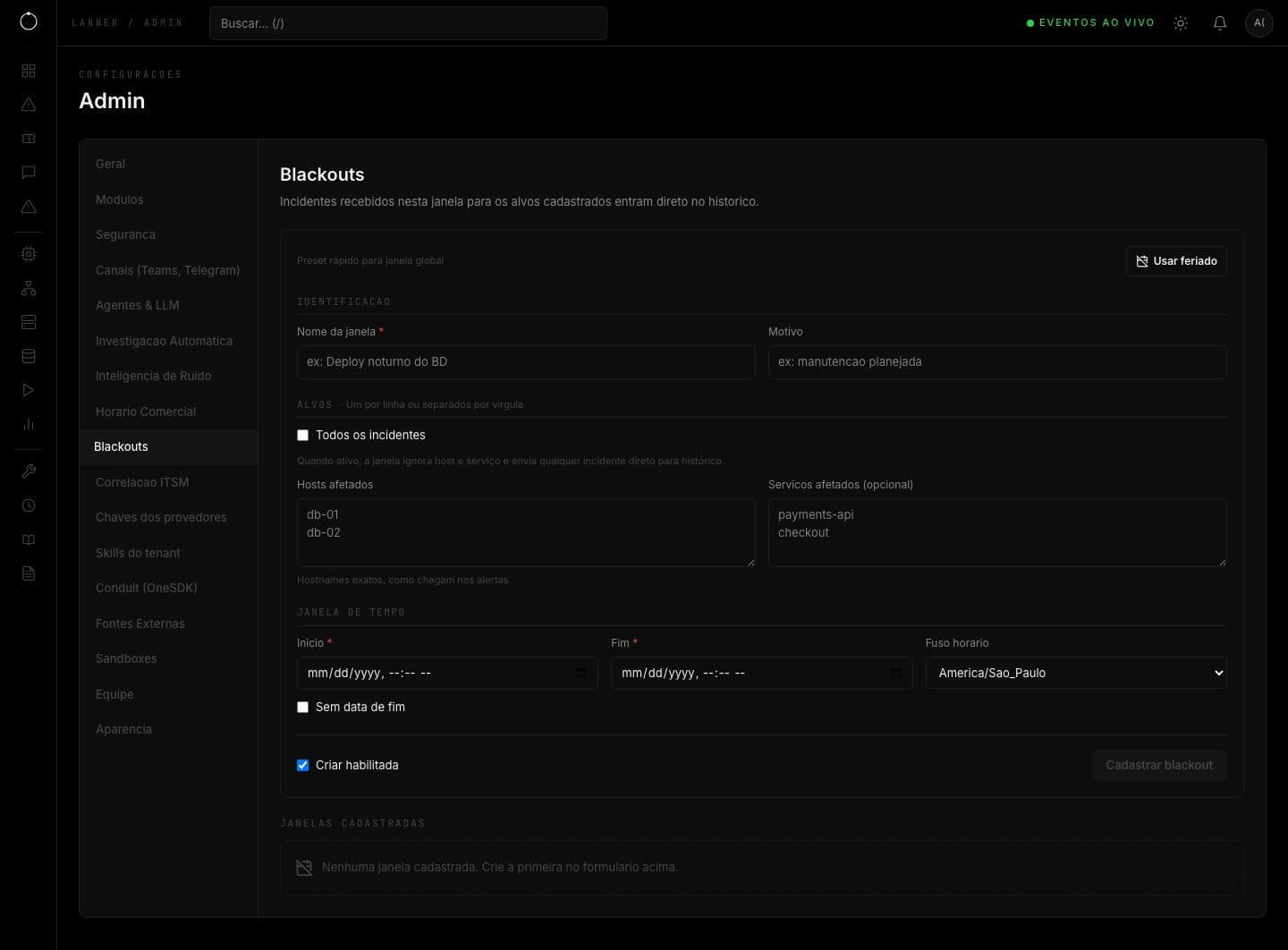The height and width of the screenshot is (950, 1288).
Task: Open the network topology icon in sidebar
Action: pyautogui.click(x=29, y=288)
